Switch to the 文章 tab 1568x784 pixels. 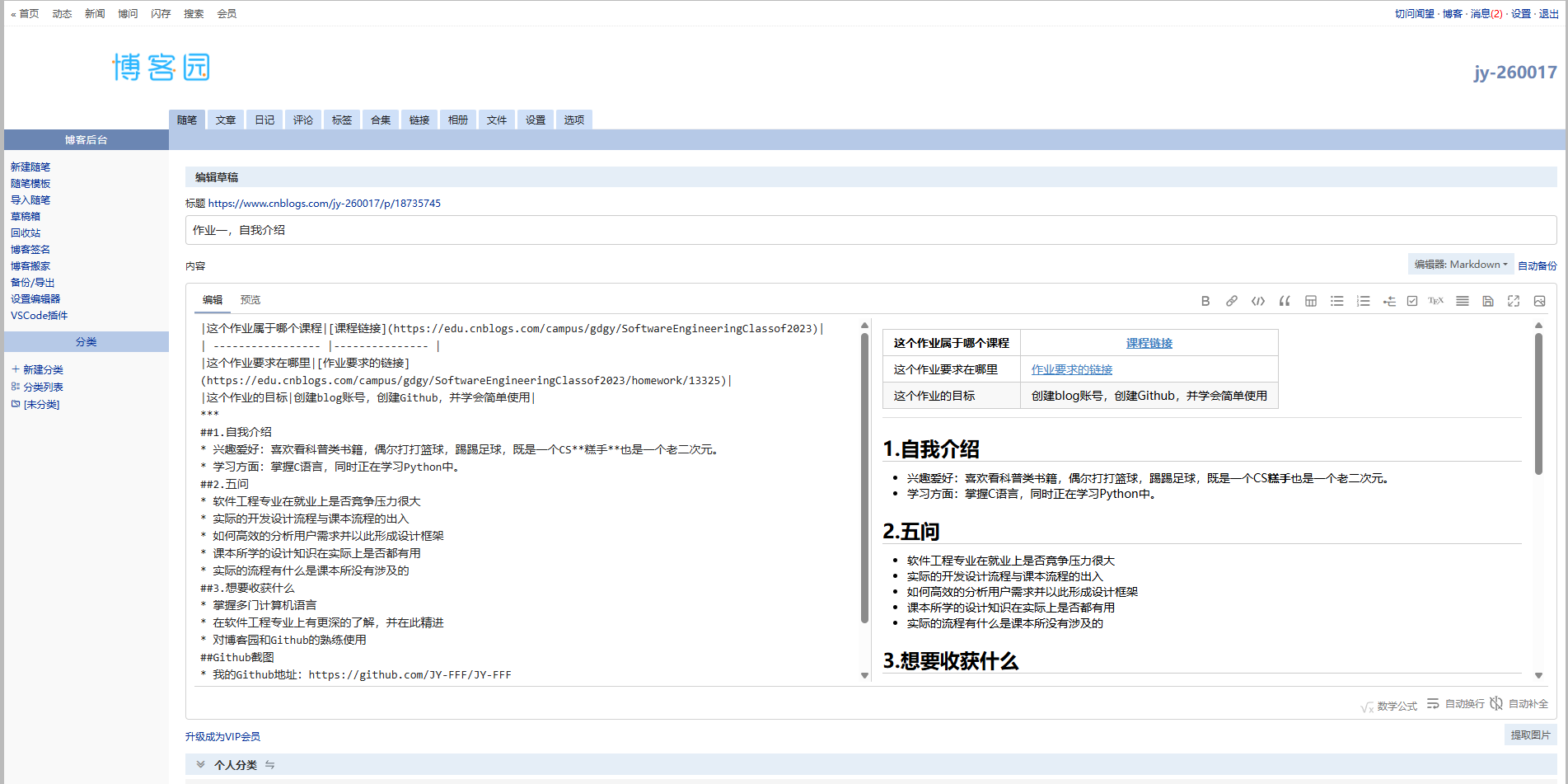coord(226,120)
